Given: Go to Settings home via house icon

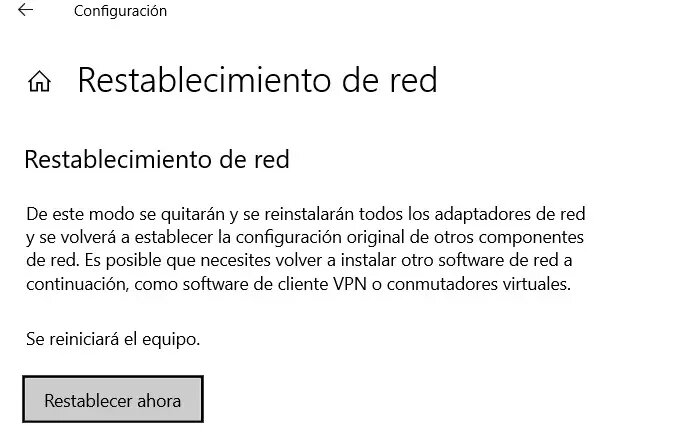Looking at the screenshot, I should point(40,81).
